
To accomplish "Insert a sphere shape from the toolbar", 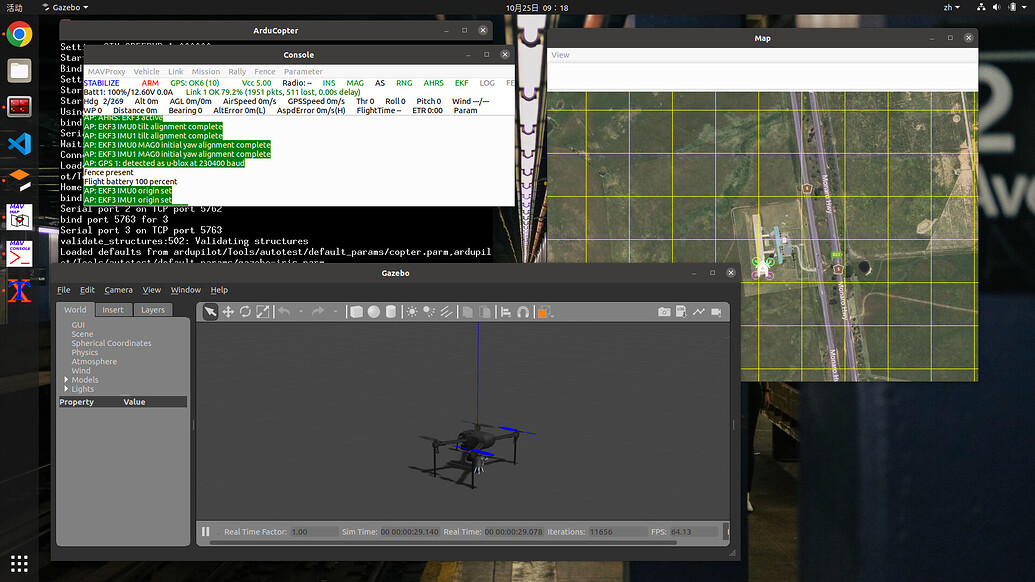I will [x=373, y=312].
